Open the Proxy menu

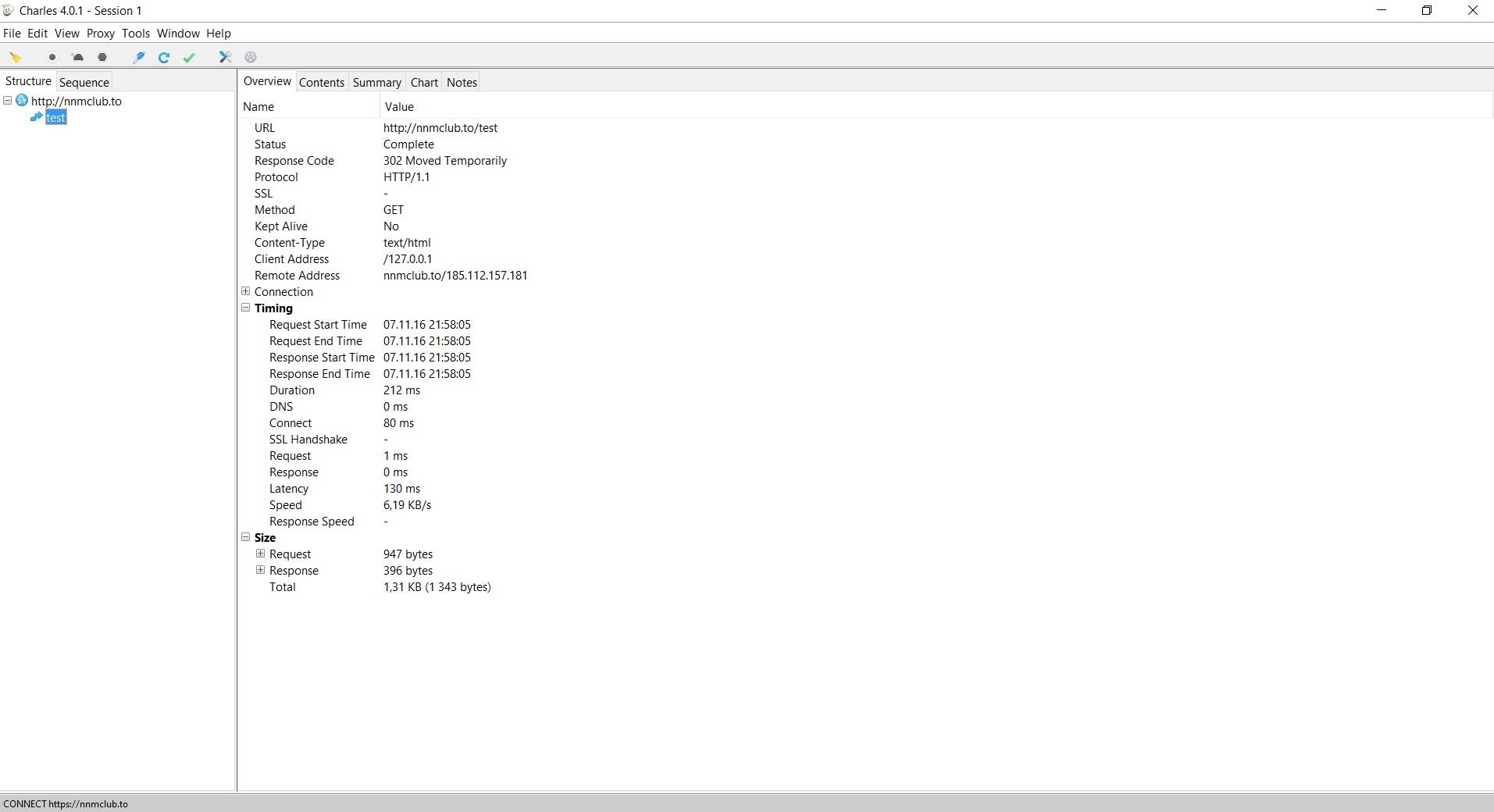(101, 34)
